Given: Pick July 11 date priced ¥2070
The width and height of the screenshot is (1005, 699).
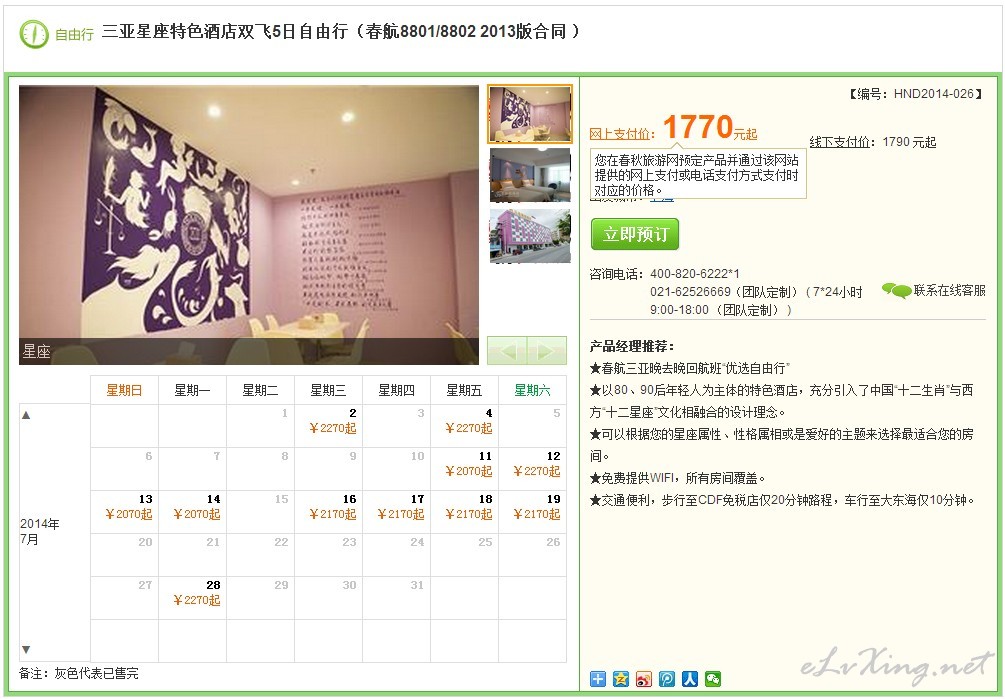Looking at the screenshot, I should 464,468.
